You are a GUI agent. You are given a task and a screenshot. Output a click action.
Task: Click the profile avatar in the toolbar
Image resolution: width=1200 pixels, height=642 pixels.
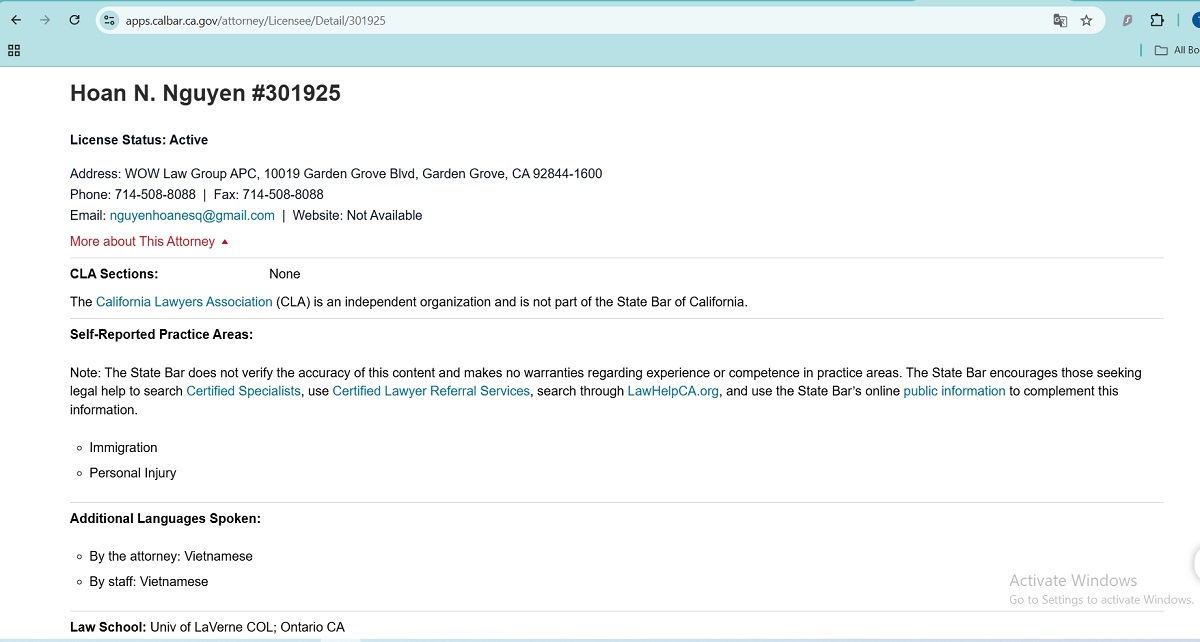1193,20
